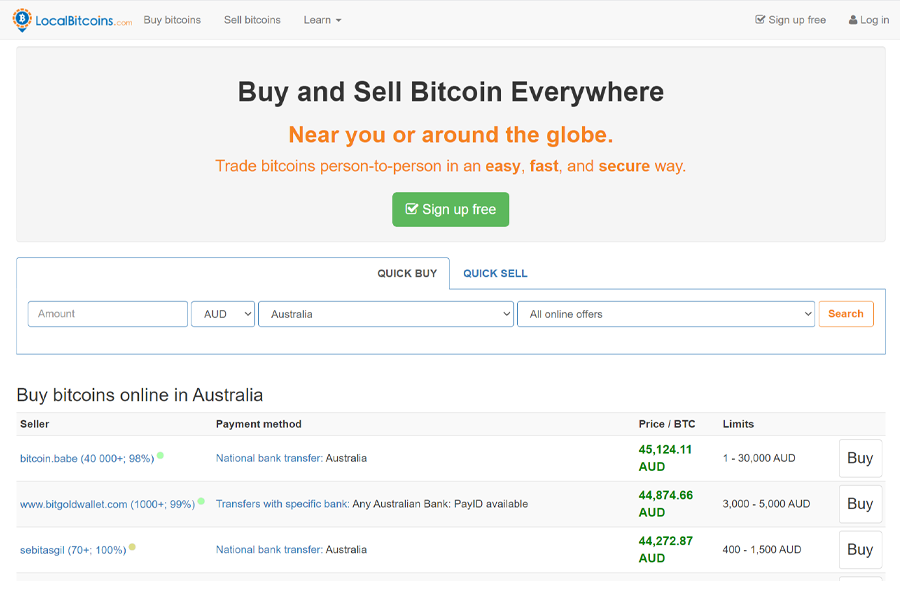Viewport: 900px width, 600px height.
Task: Open Sell bitcoins page
Action: (252, 20)
